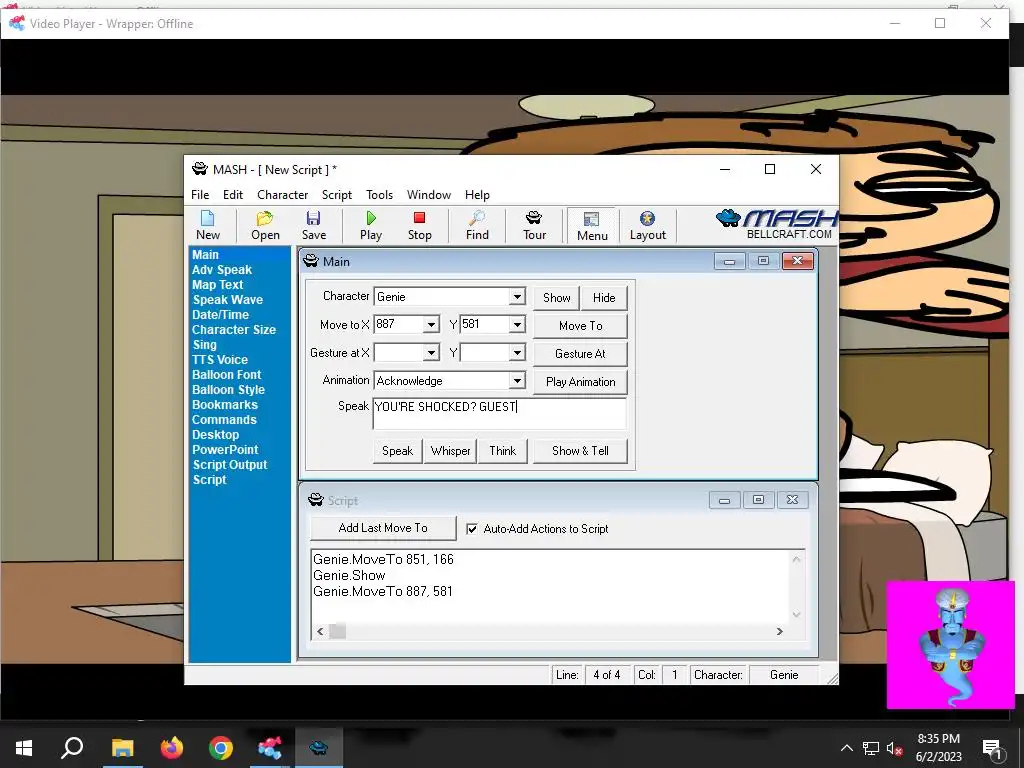Image resolution: width=1024 pixels, height=768 pixels.
Task: Start the Tour from toolbar
Action: 534,225
